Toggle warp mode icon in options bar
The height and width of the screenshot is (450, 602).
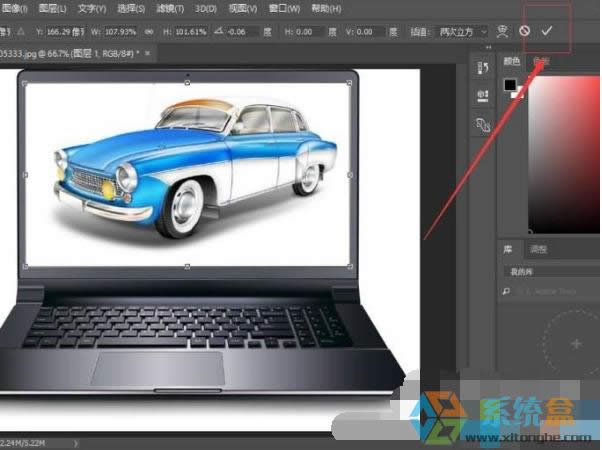point(502,31)
